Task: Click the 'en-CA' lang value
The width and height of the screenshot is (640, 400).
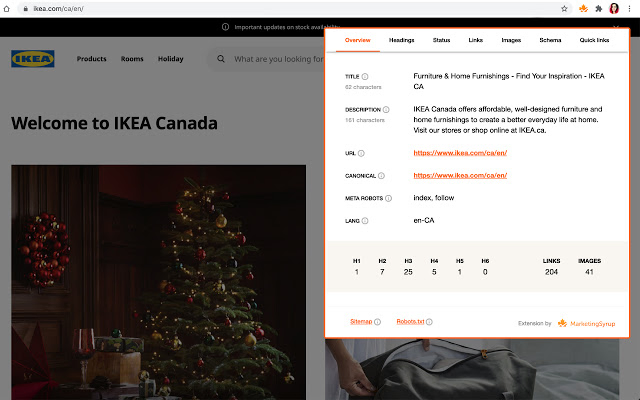Action: point(424,220)
